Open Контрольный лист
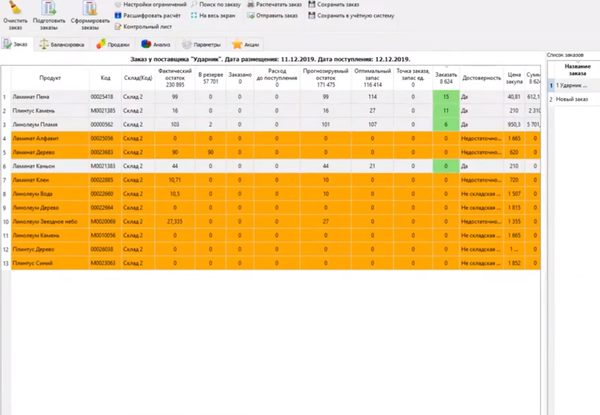The height and width of the screenshot is (415, 600). (143, 26)
